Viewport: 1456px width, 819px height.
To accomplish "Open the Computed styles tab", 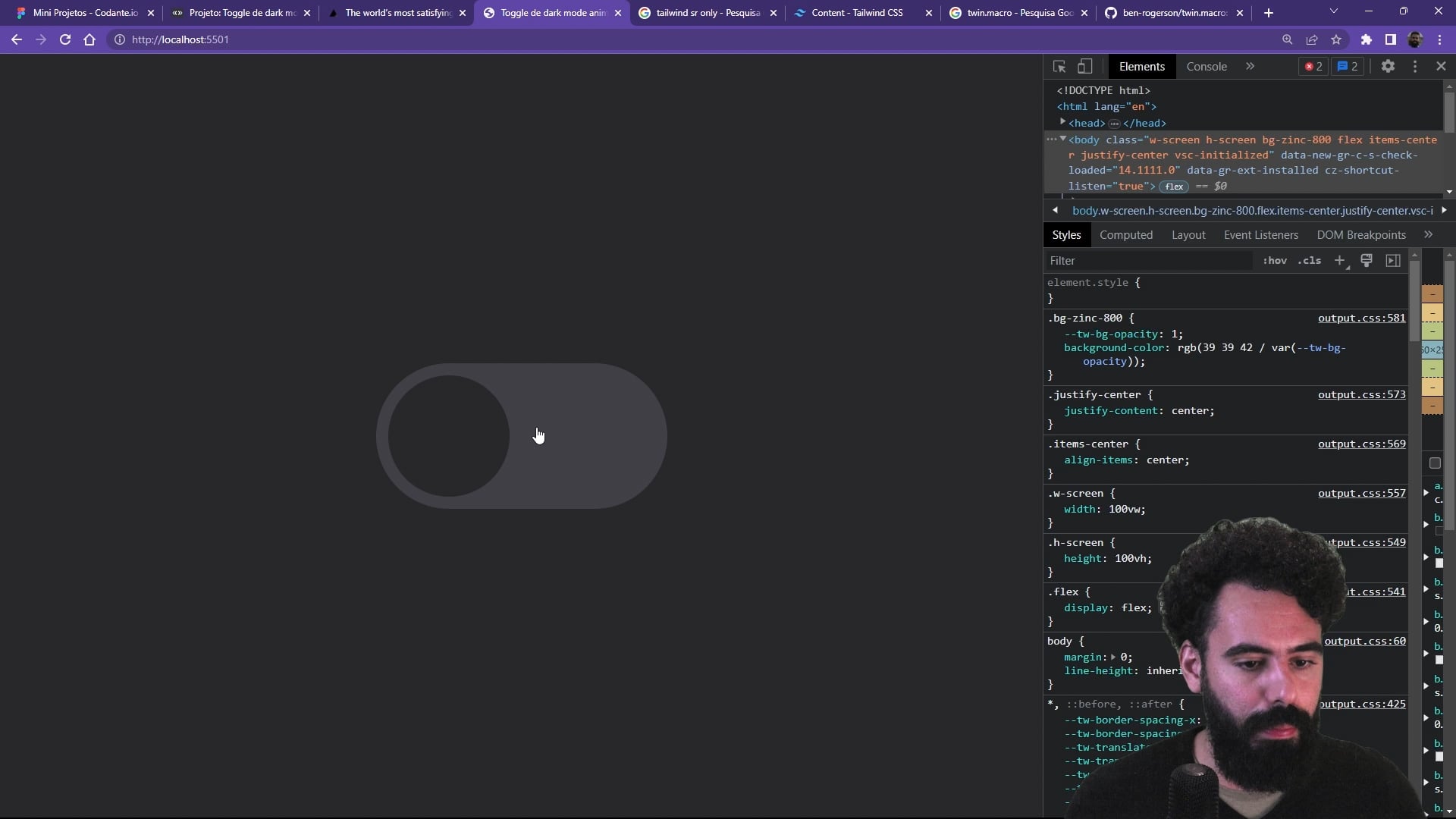I will (x=1126, y=235).
